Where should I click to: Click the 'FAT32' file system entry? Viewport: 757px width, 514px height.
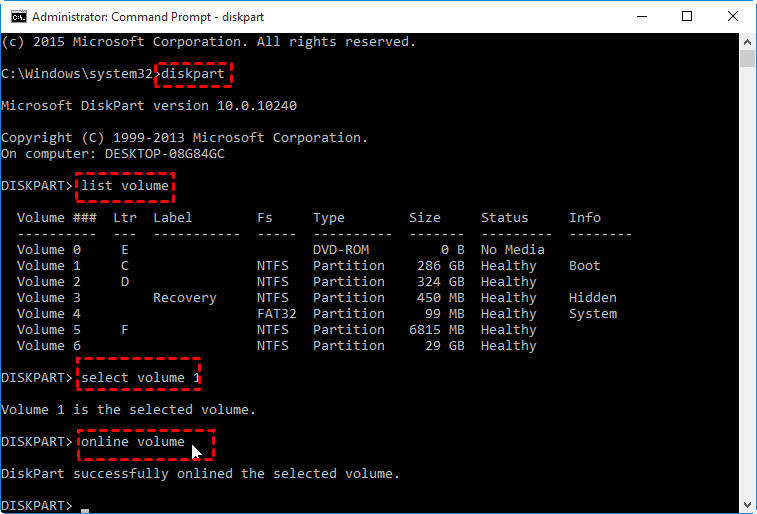point(277,314)
